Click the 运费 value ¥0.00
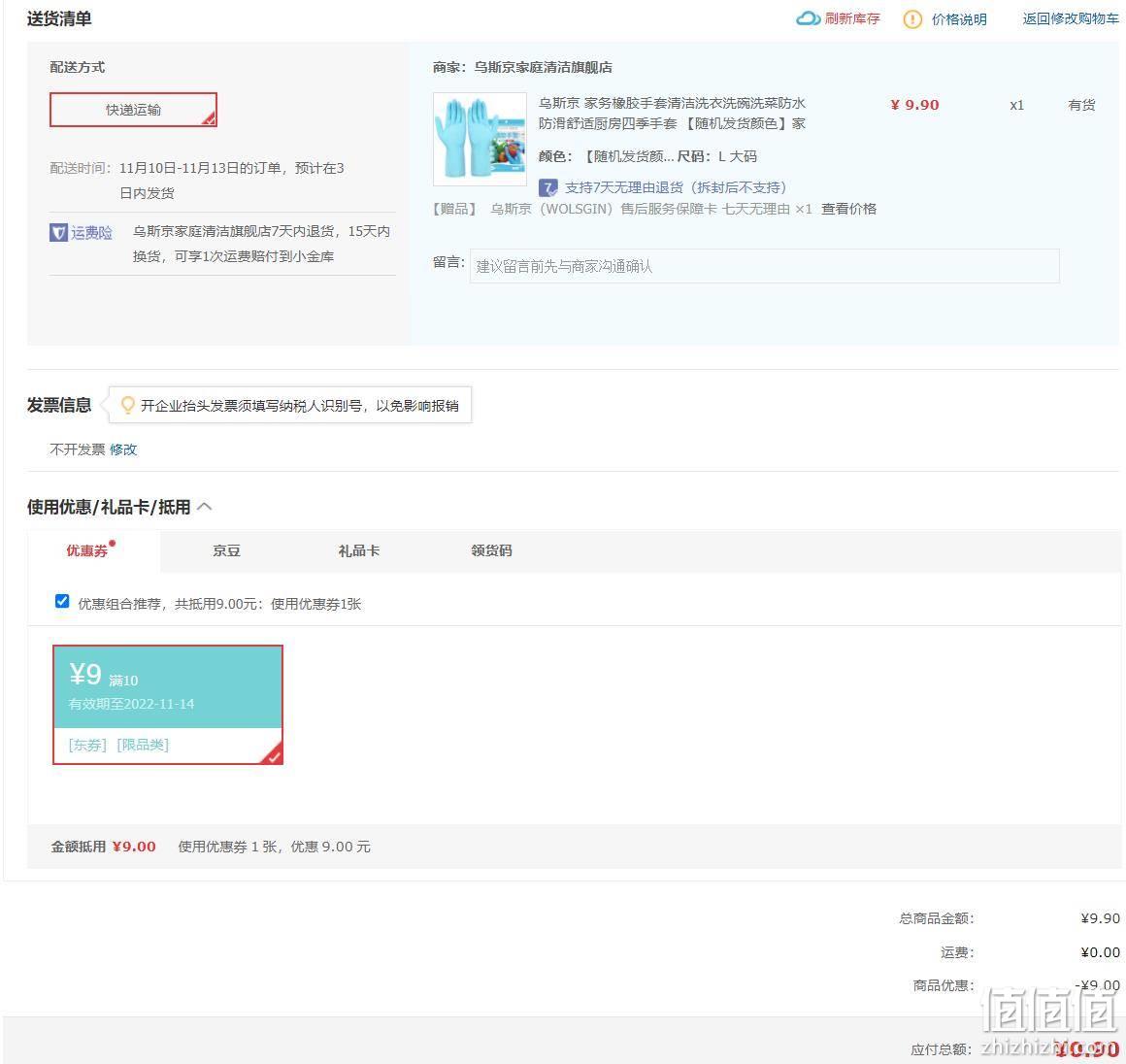The width and height of the screenshot is (1126, 1064). coord(1100,952)
